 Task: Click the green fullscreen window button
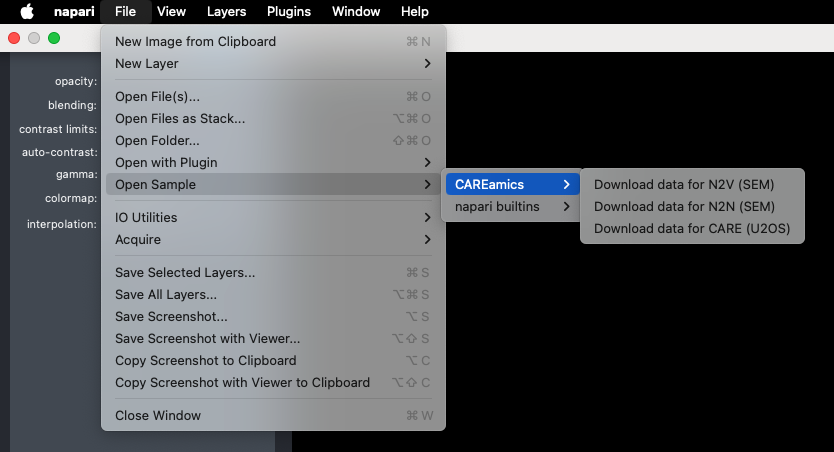pos(54,38)
